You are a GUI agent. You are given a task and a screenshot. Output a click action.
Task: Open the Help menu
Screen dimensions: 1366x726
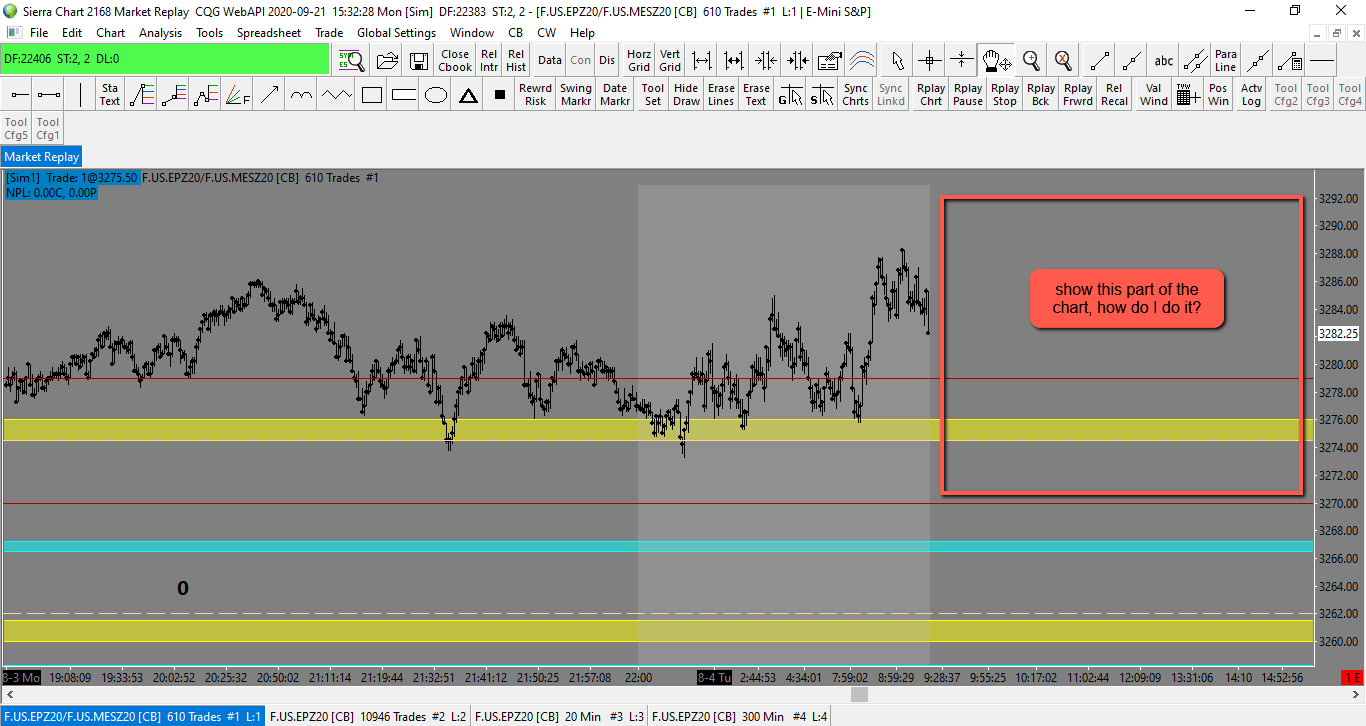(x=582, y=33)
